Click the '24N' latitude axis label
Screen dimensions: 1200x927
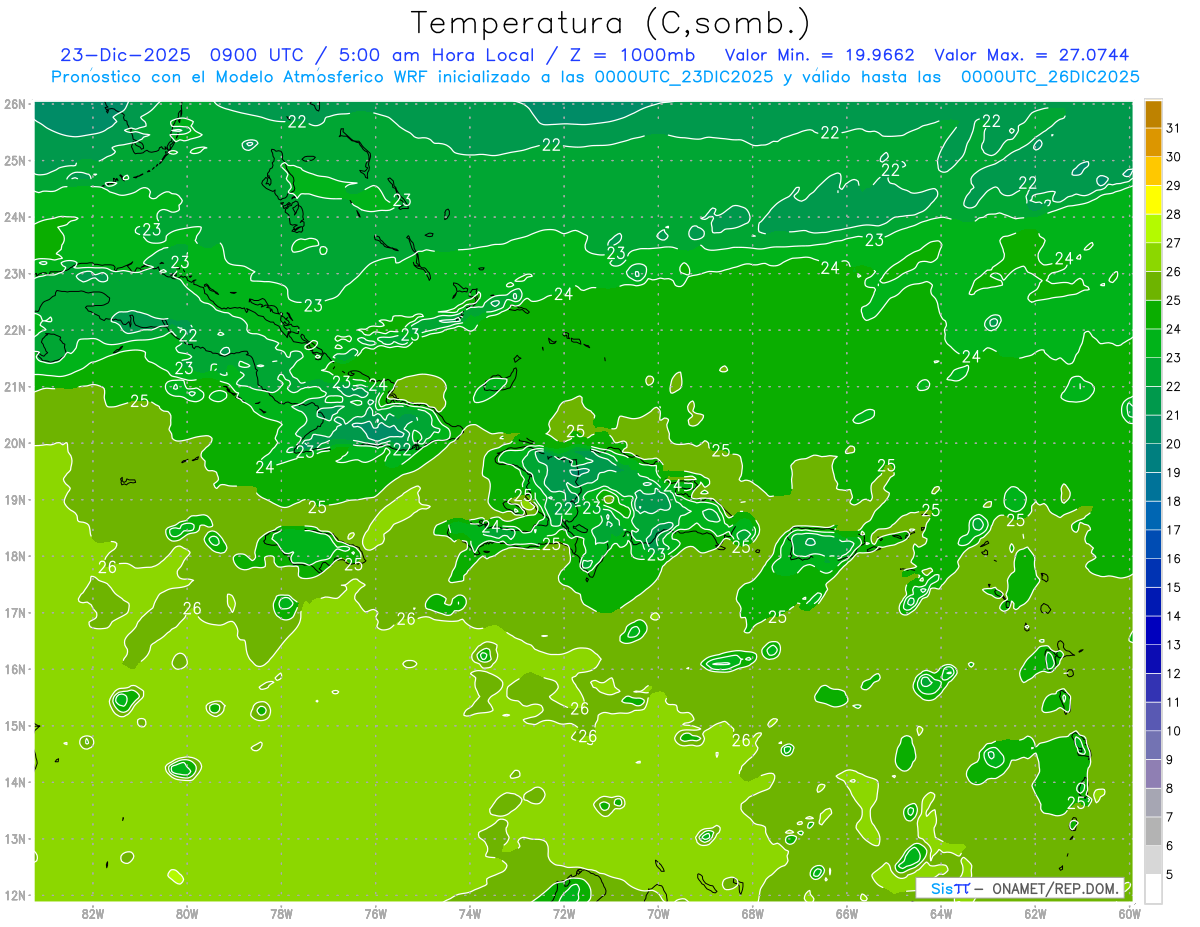[x=15, y=217]
